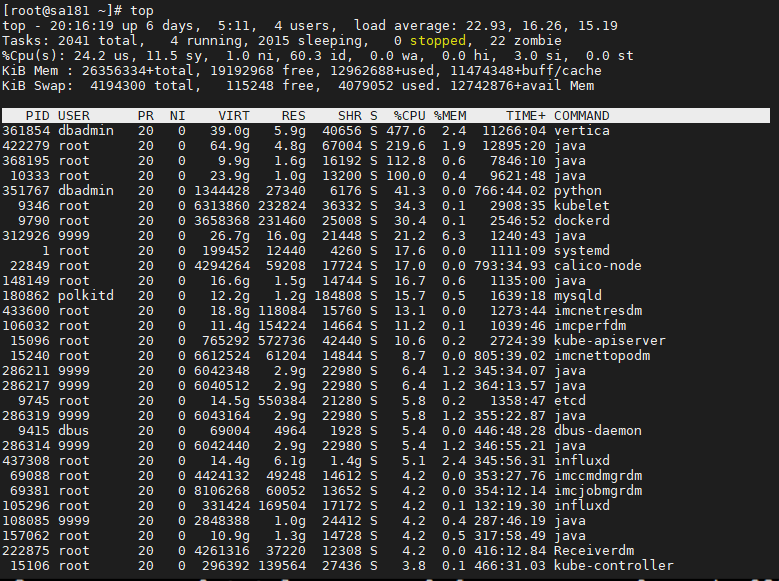Click the 477.6 CPU value
Viewport: 779px width, 581px height.
pyautogui.click(x=405, y=130)
